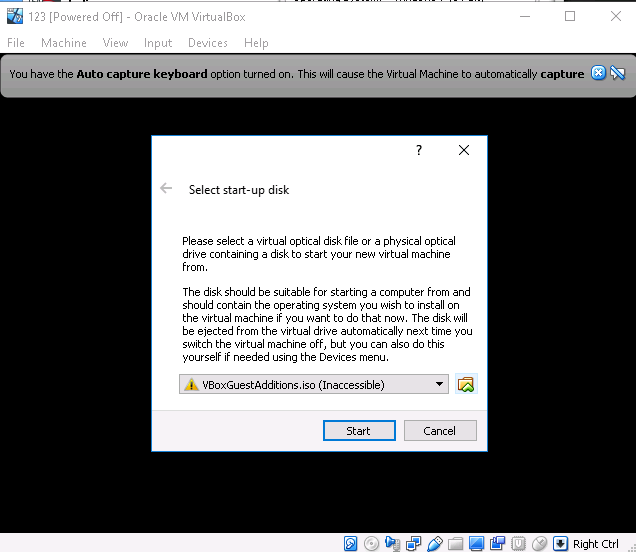Click the network adapter status icon
The image size is (636, 556).
pos(414,544)
